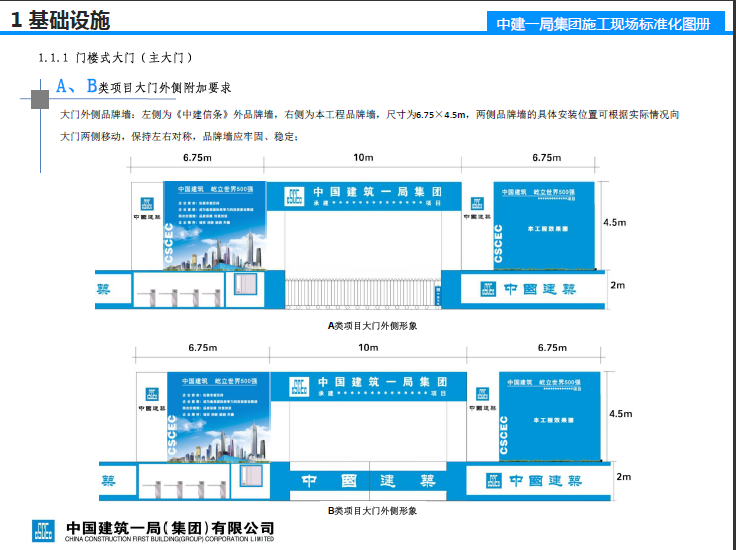Click the turnstile row in B类 diagram

point(184,489)
